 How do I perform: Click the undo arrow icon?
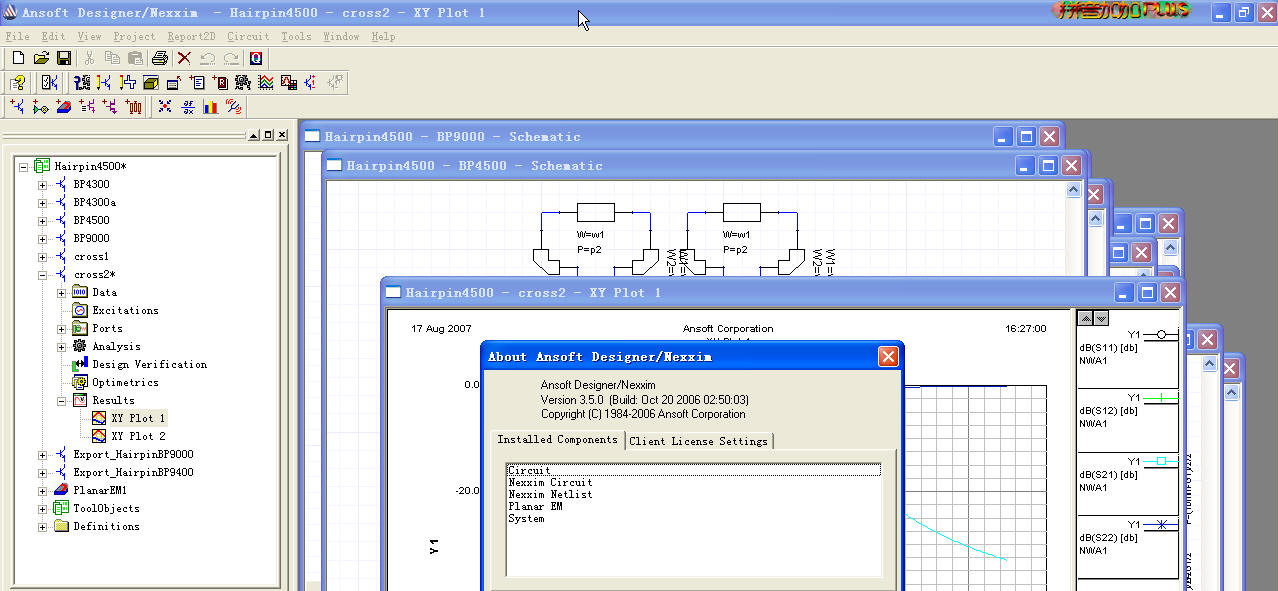click(x=208, y=59)
